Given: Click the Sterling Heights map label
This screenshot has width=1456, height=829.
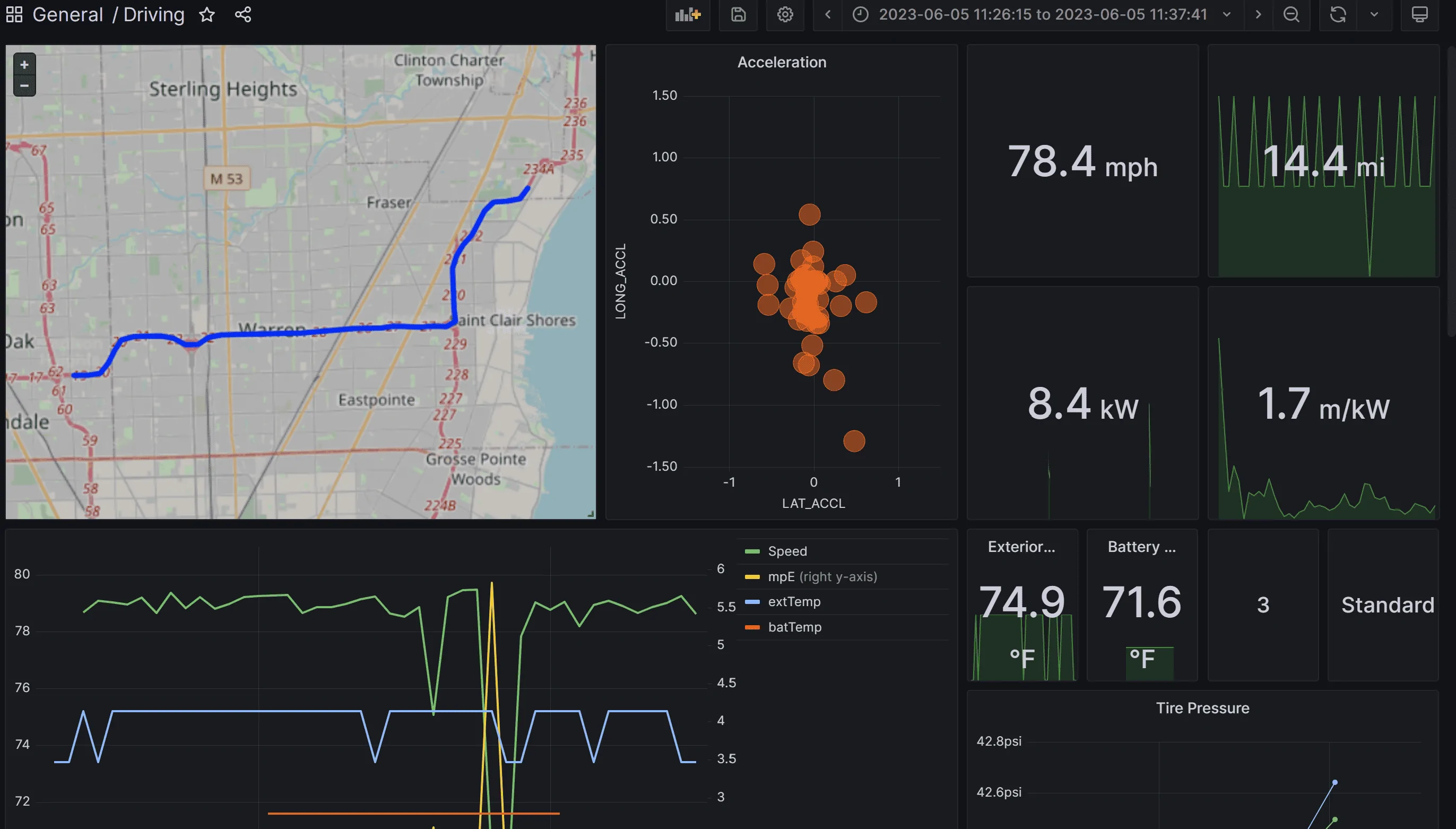Looking at the screenshot, I should click(x=222, y=89).
